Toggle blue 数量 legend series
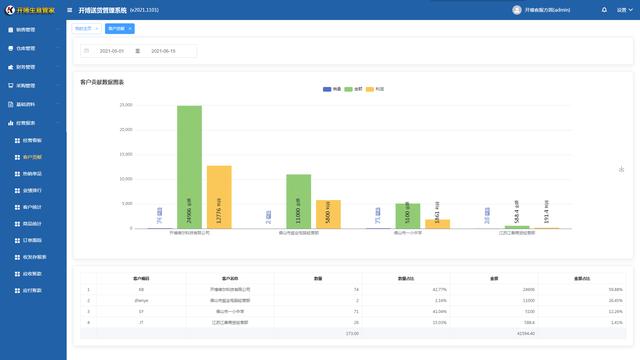Viewport: 640px width, 360px height. pos(332,89)
